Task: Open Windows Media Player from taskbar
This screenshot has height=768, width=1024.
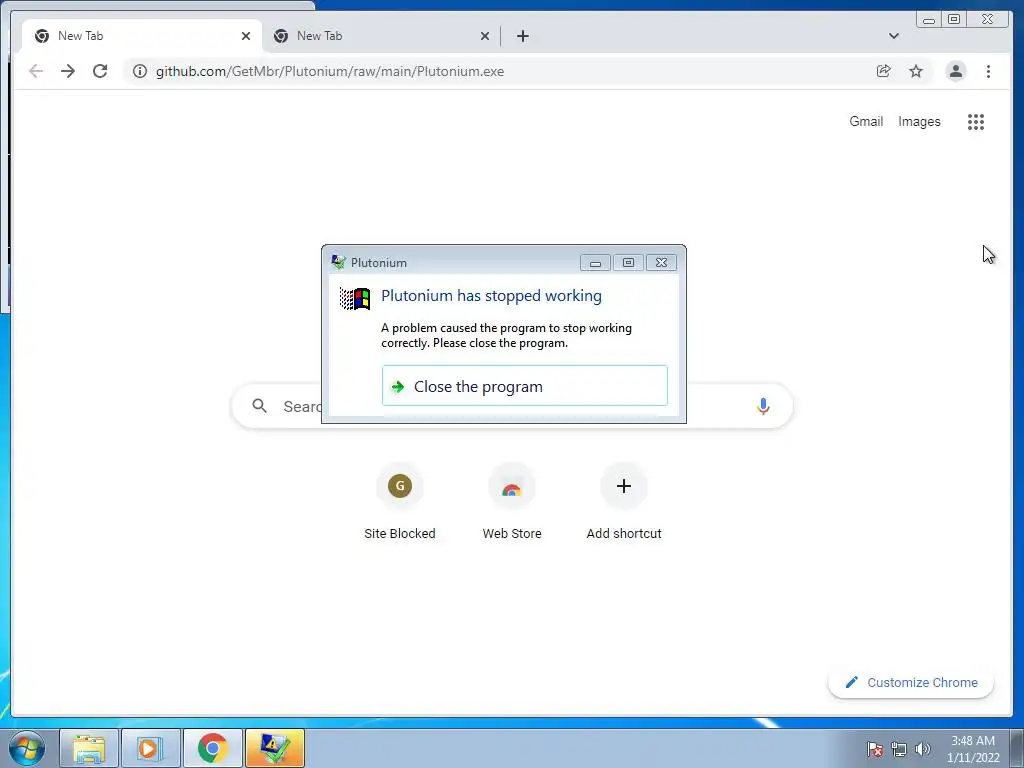Action: pyautogui.click(x=150, y=748)
